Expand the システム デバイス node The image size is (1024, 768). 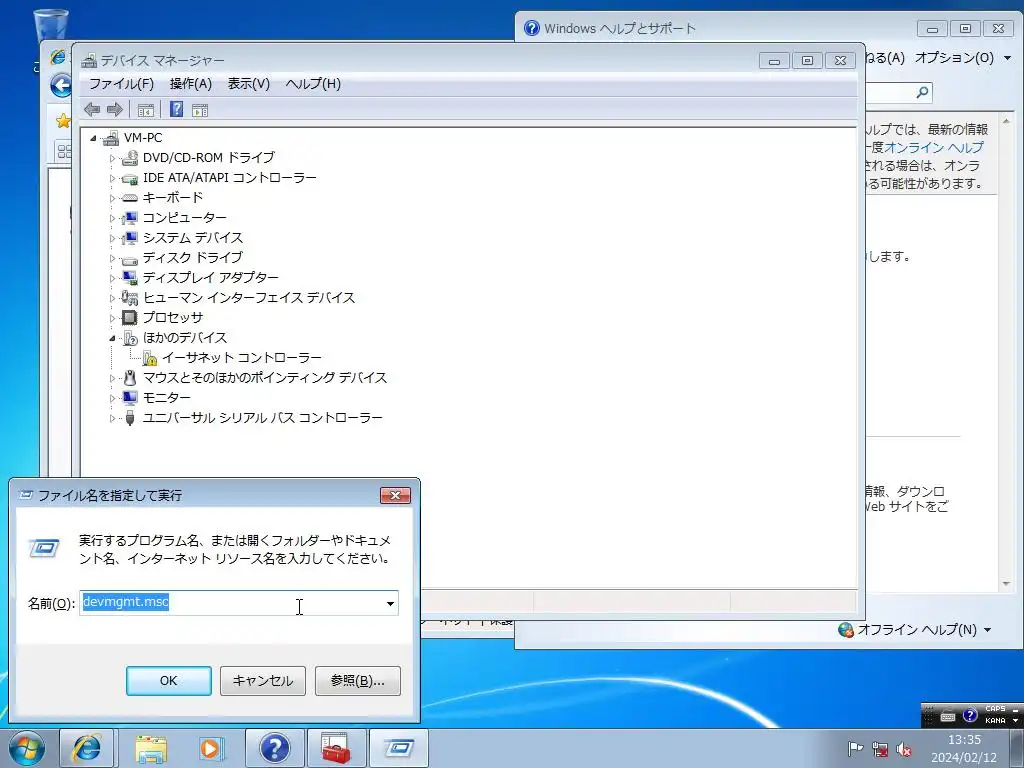point(112,238)
